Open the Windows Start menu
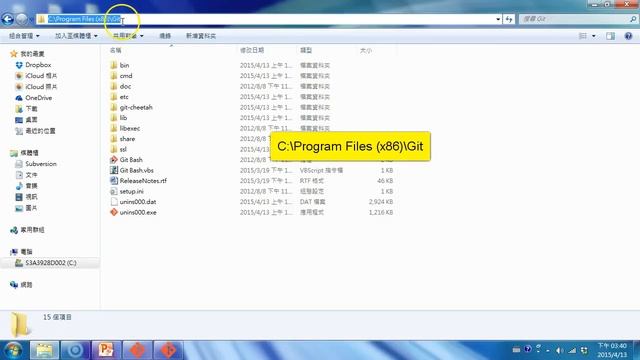 coord(13,350)
